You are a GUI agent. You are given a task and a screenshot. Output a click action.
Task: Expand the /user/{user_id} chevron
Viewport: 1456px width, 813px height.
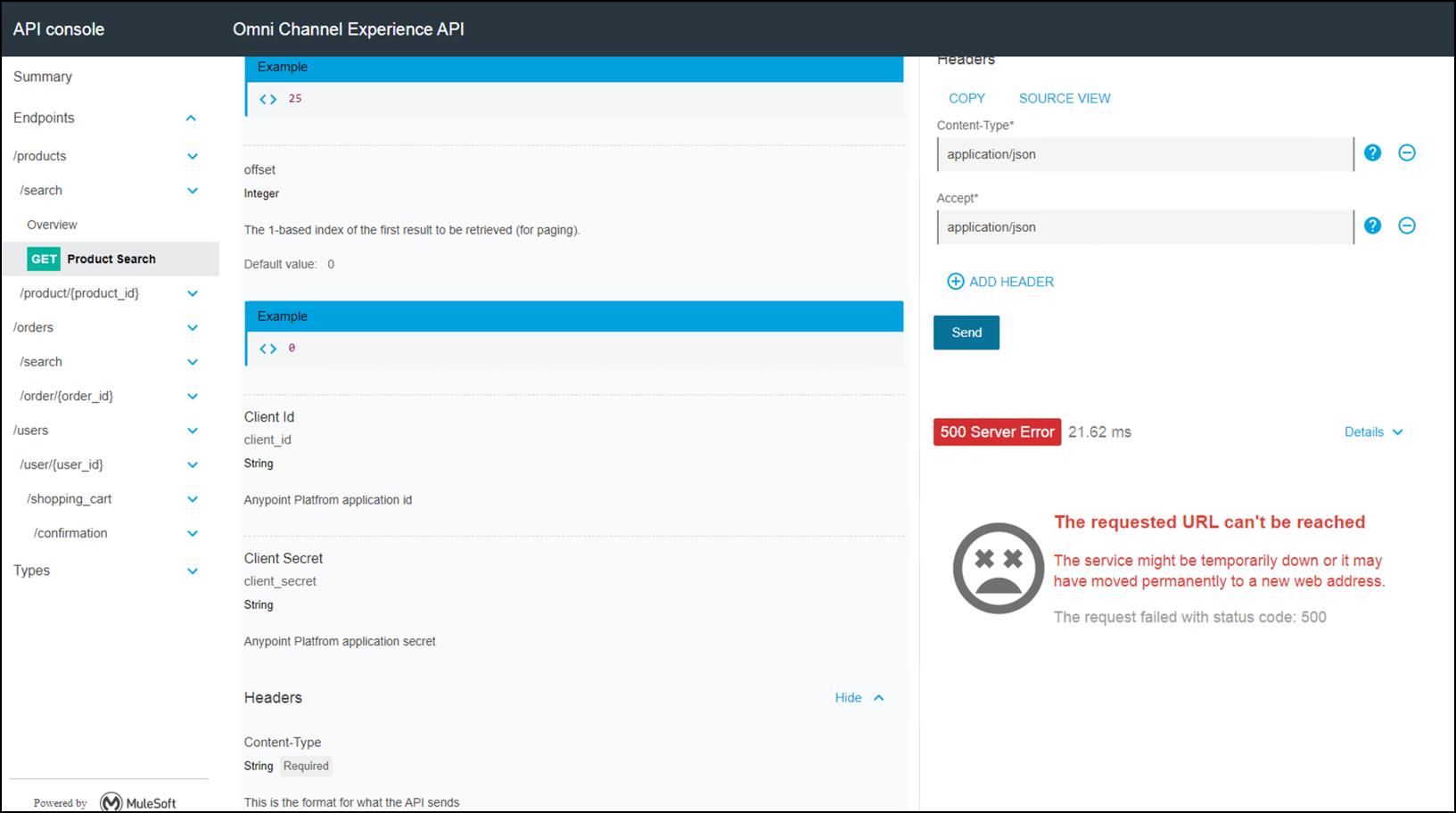pyautogui.click(x=193, y=465)
